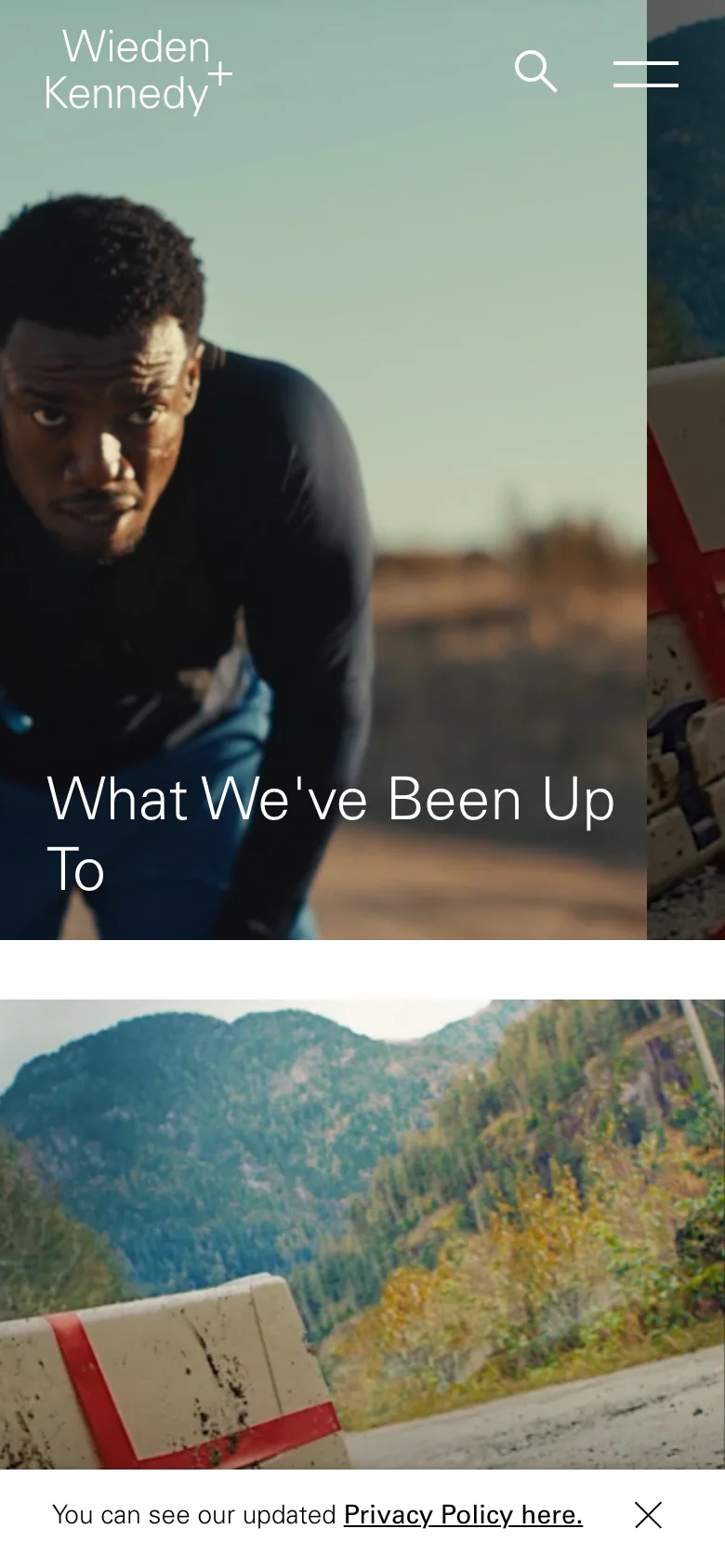Viewport: 725px width, 1568px height.
Task: Click the "You can see our updated" text
Action: point(193,1515)
